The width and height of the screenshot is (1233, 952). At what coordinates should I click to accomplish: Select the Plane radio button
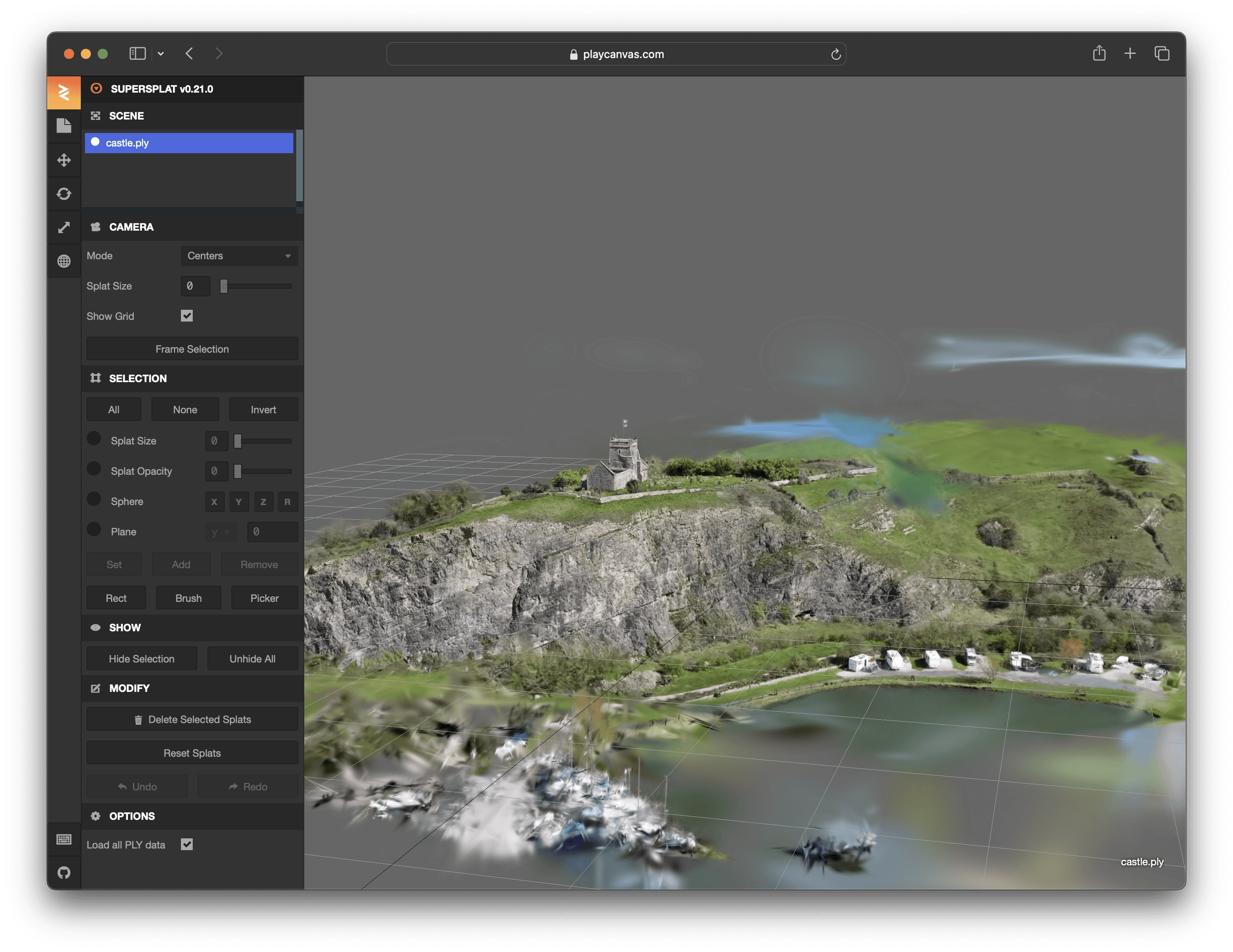pyautogui.click(x=94, y=529)
